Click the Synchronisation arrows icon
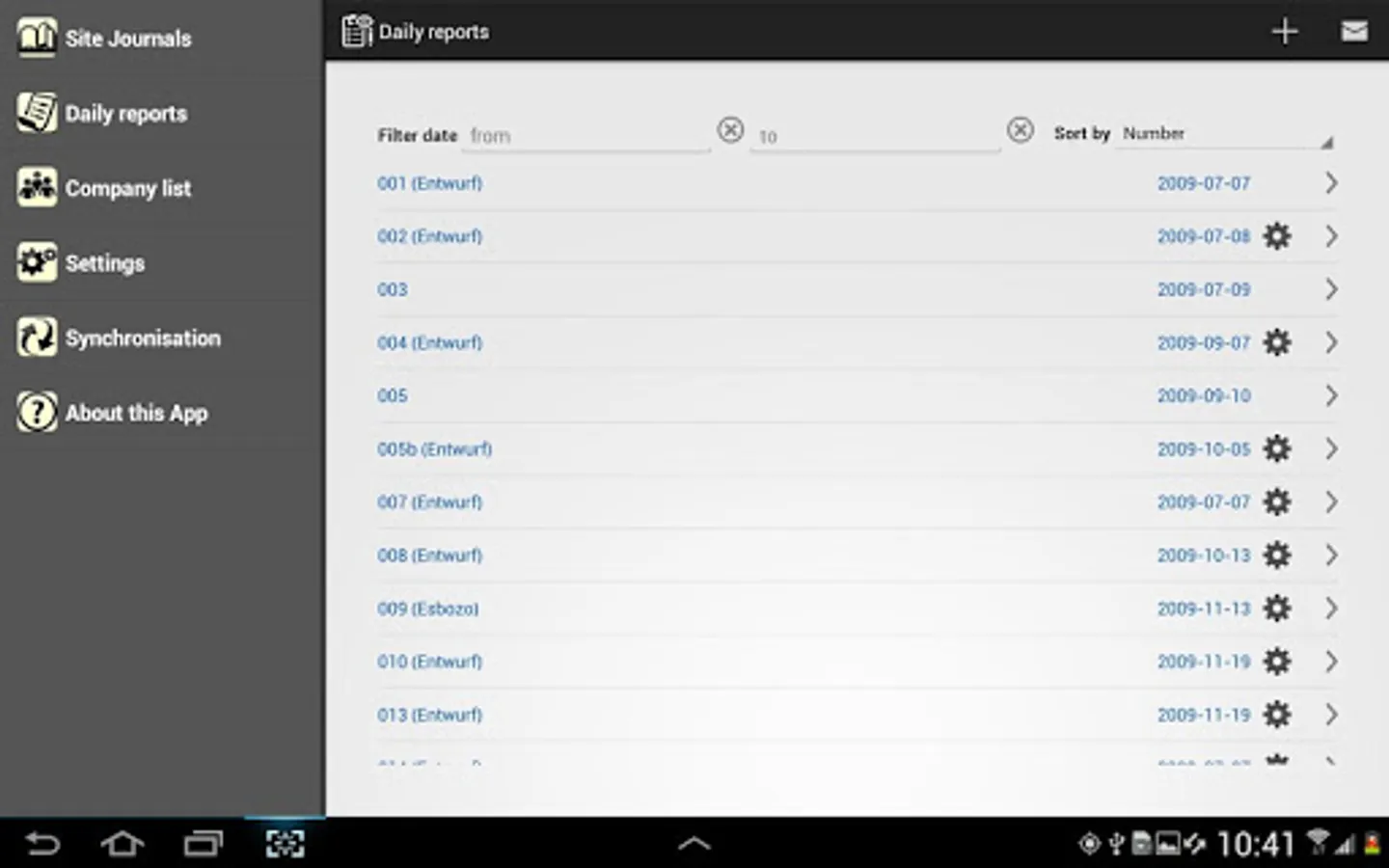1389x868 pixels. (x=37, y=338)
